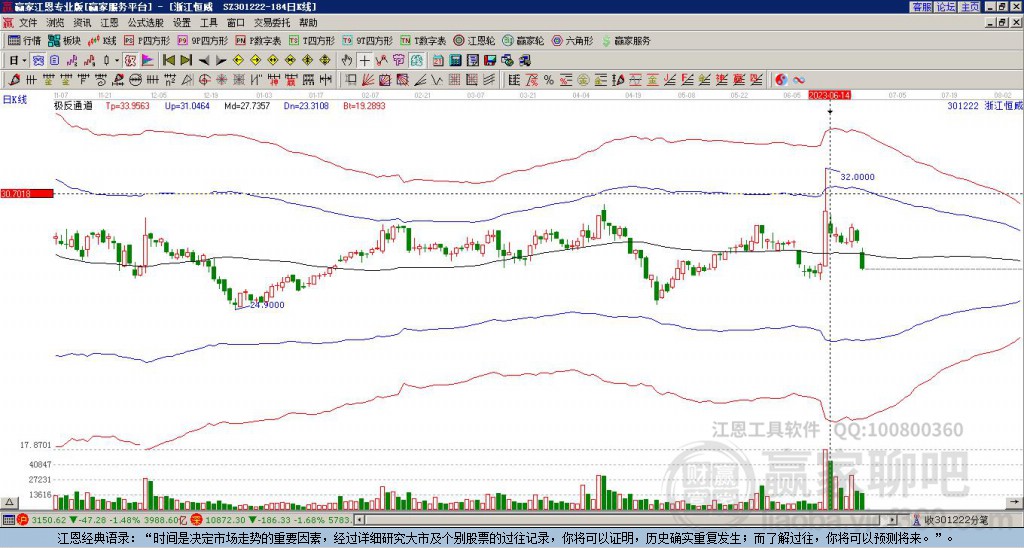Click the save floppy disk icon
This screenshot has height=548, width=1024.
pyautogui.click(x=490, y=61)
